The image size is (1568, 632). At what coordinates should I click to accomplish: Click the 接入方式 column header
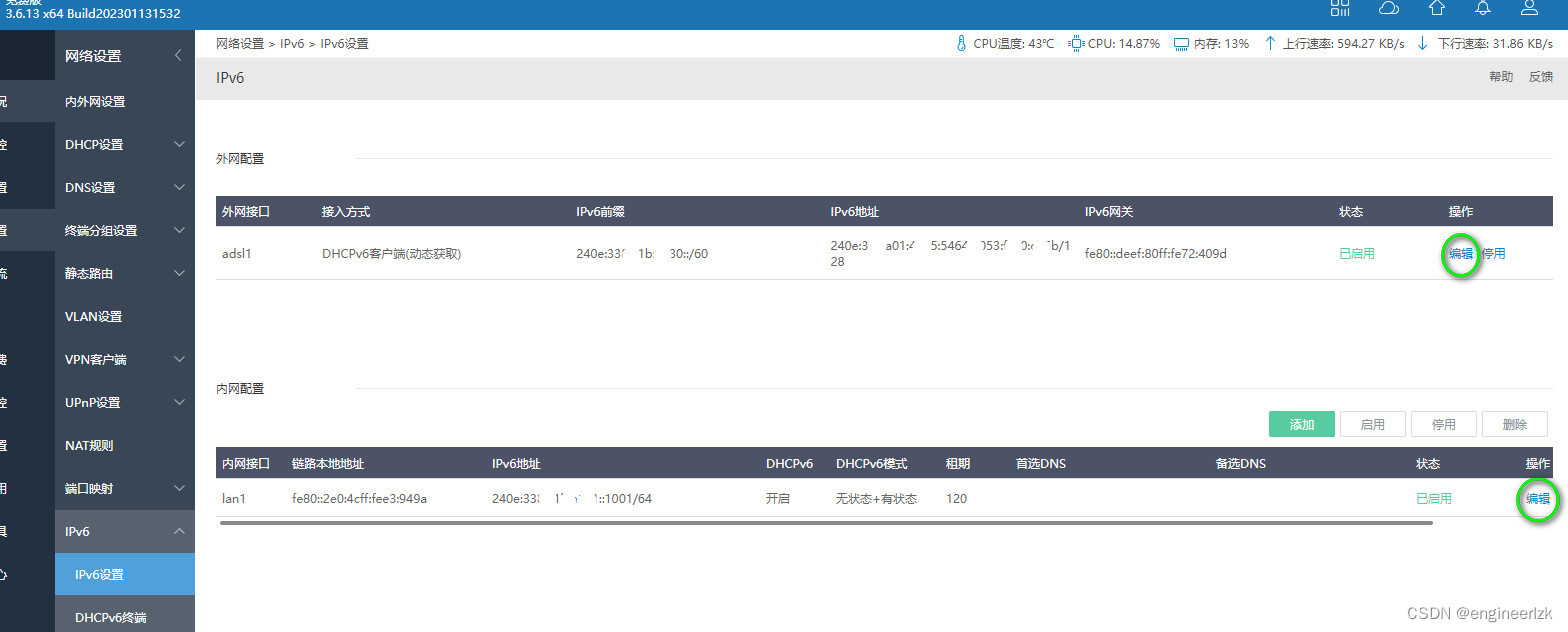click(x=346, y=212)
